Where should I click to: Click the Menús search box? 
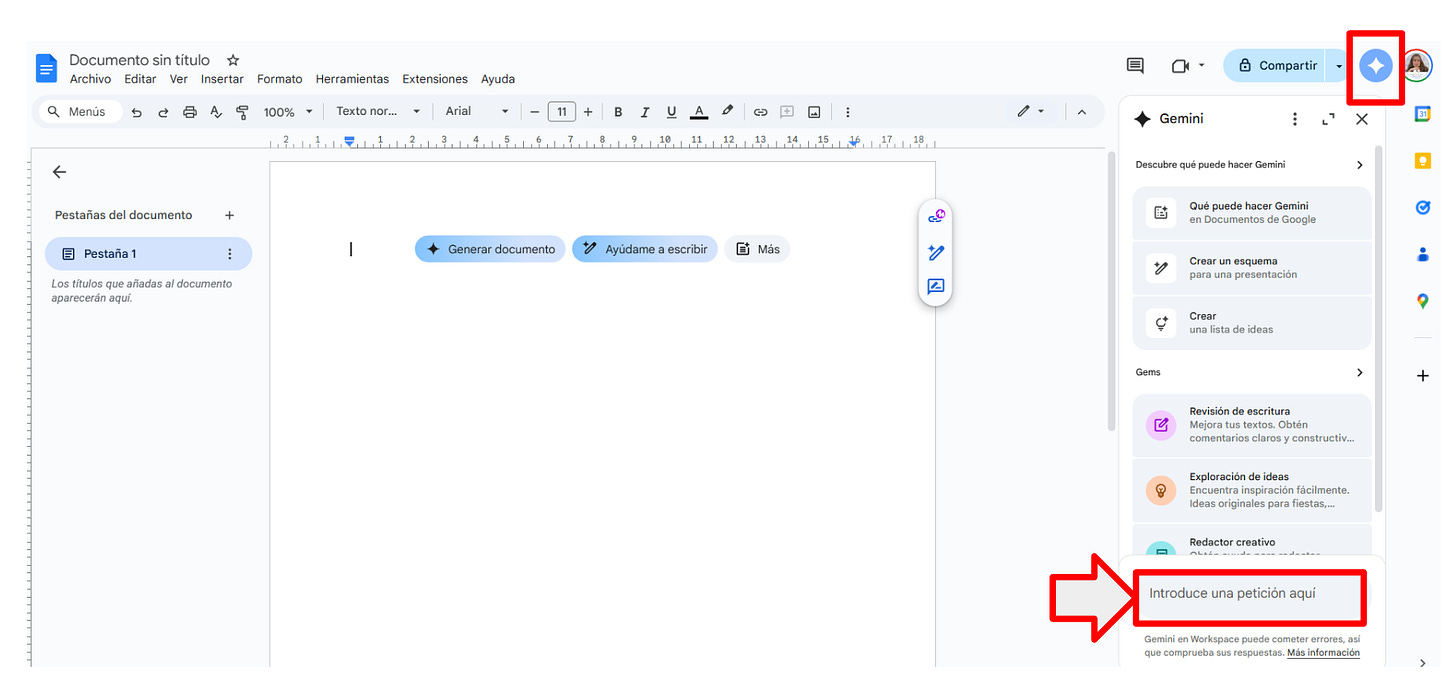coord(80,112)
